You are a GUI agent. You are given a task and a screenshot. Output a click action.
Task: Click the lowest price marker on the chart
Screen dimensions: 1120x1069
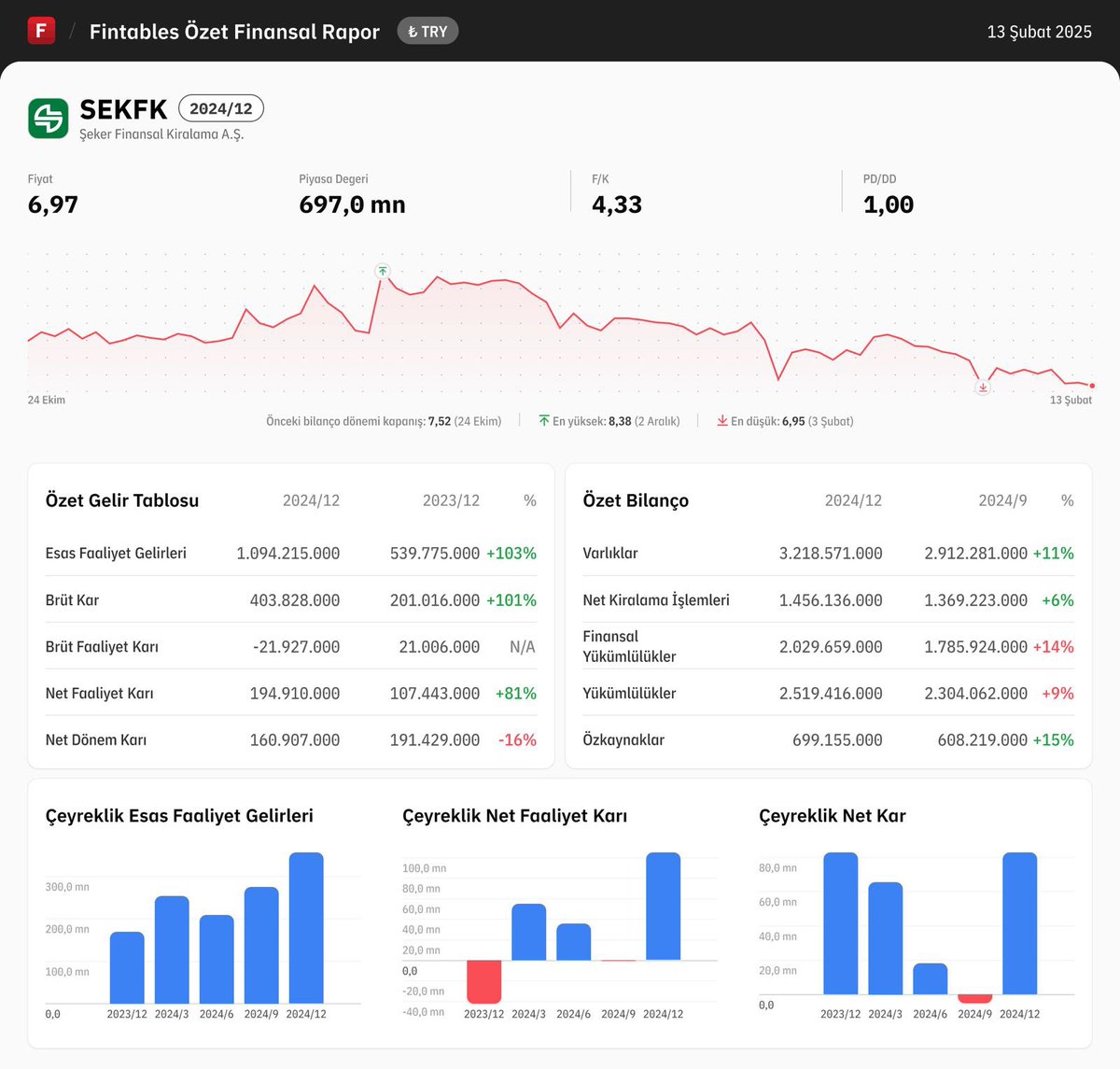point(982,387)
